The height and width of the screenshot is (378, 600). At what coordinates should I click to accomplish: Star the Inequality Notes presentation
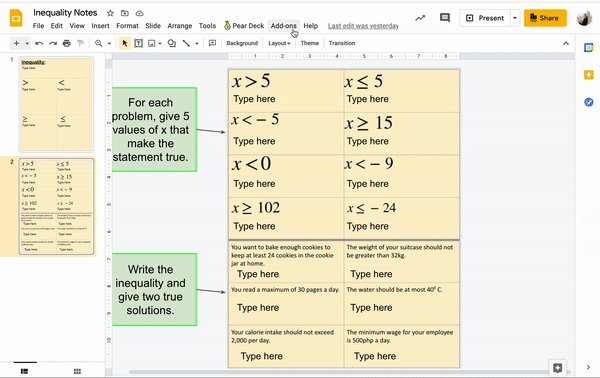[x=110, y=13]
